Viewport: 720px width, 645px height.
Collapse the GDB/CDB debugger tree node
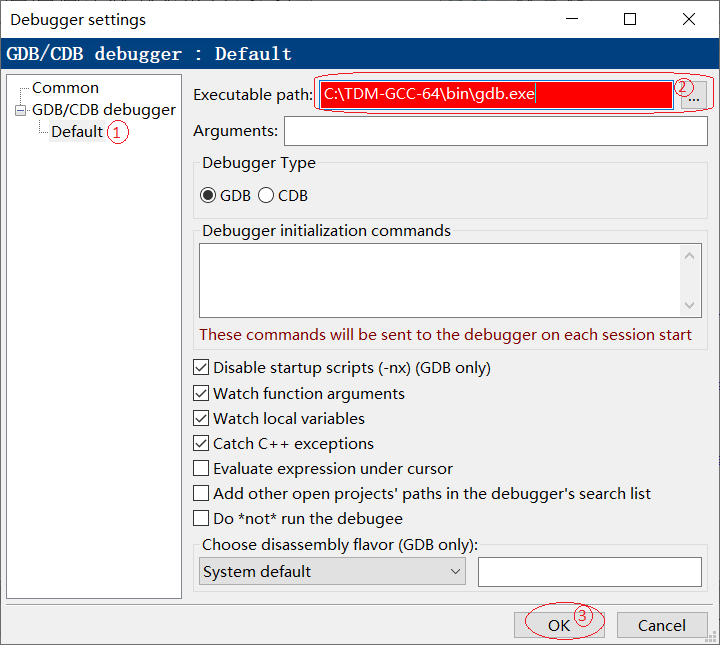pos(20,111)
